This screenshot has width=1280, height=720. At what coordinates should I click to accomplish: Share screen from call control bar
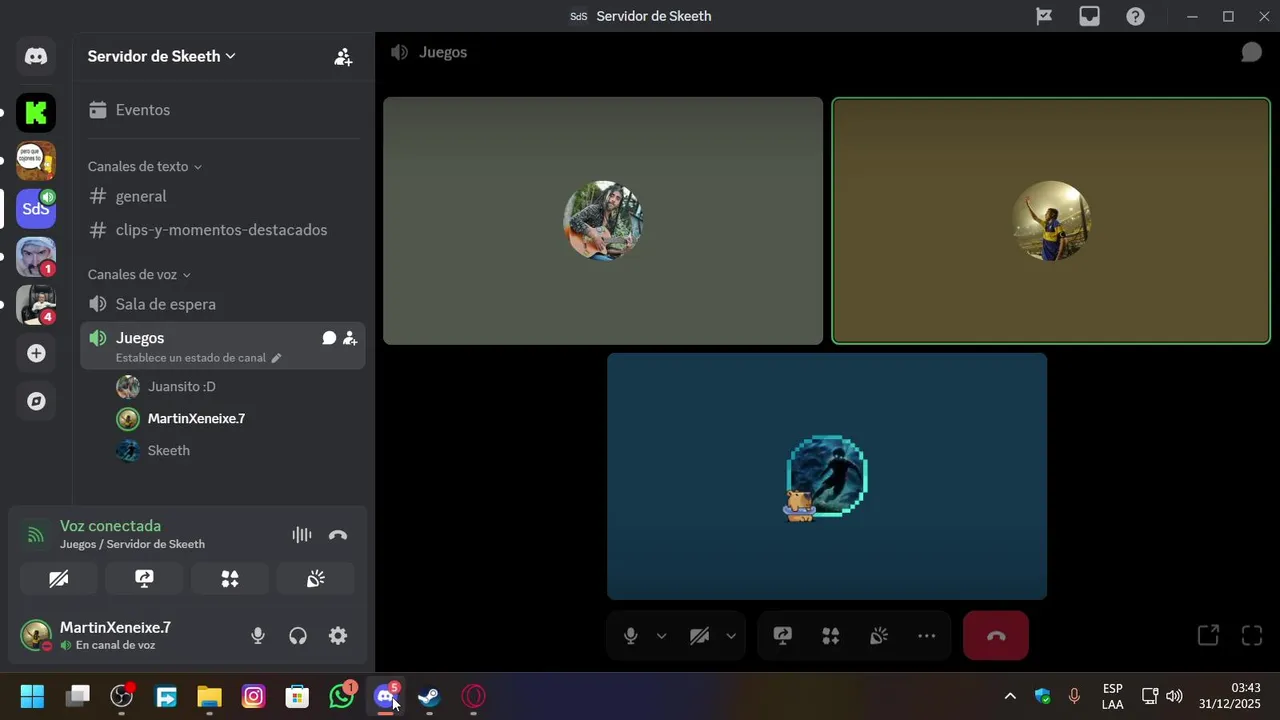(x=783, y=636)
